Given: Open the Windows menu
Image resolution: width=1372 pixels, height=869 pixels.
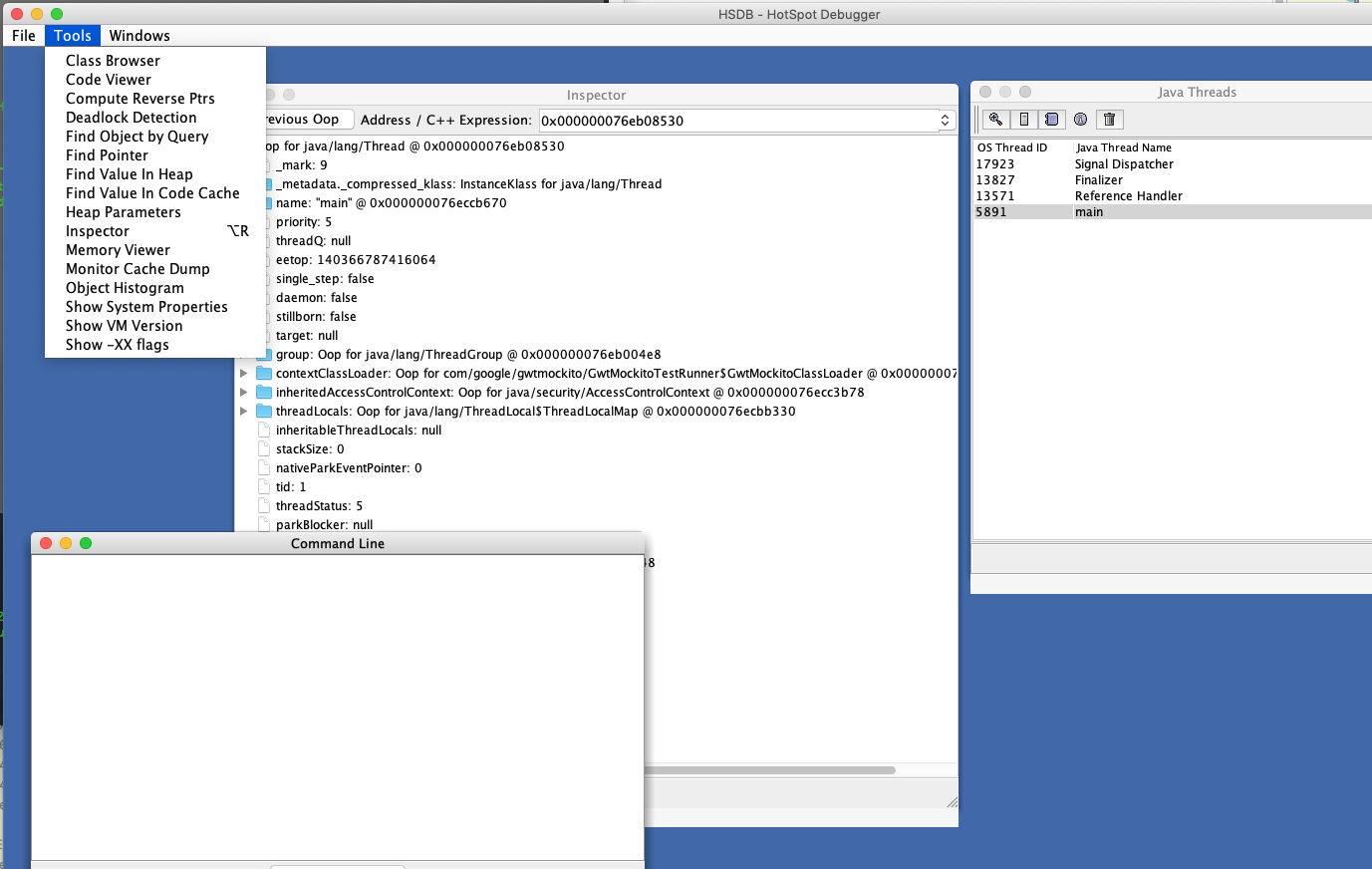Looking at the screenshot, I should pos(139,36).
